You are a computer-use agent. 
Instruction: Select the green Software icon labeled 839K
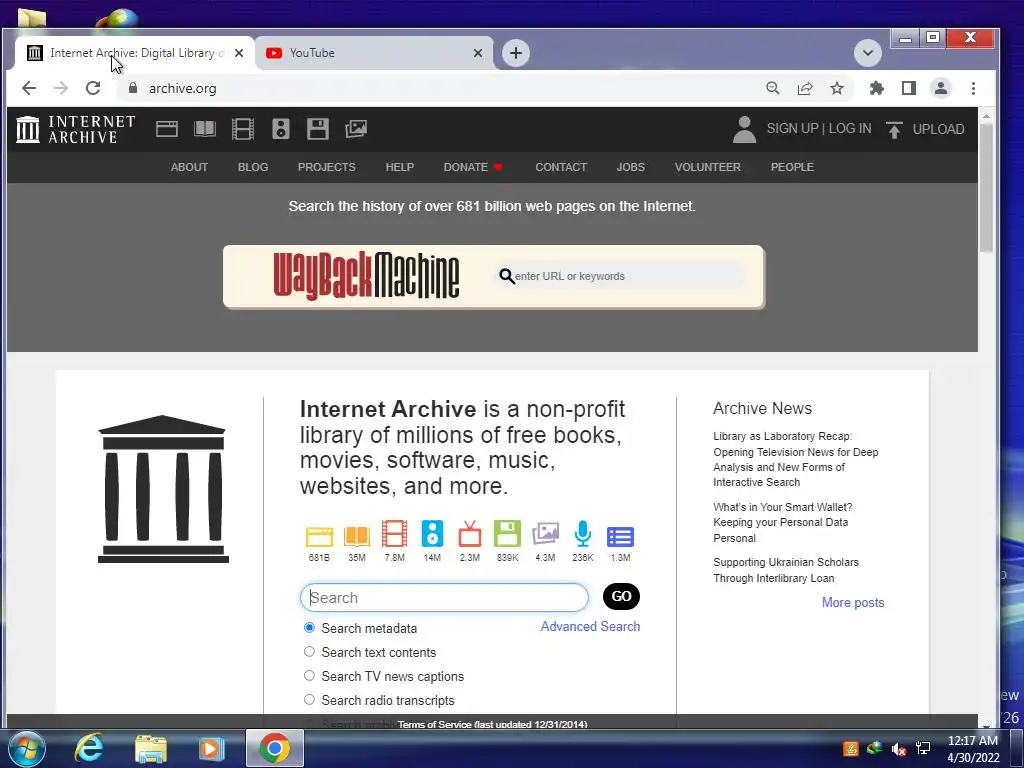(507, 534)
